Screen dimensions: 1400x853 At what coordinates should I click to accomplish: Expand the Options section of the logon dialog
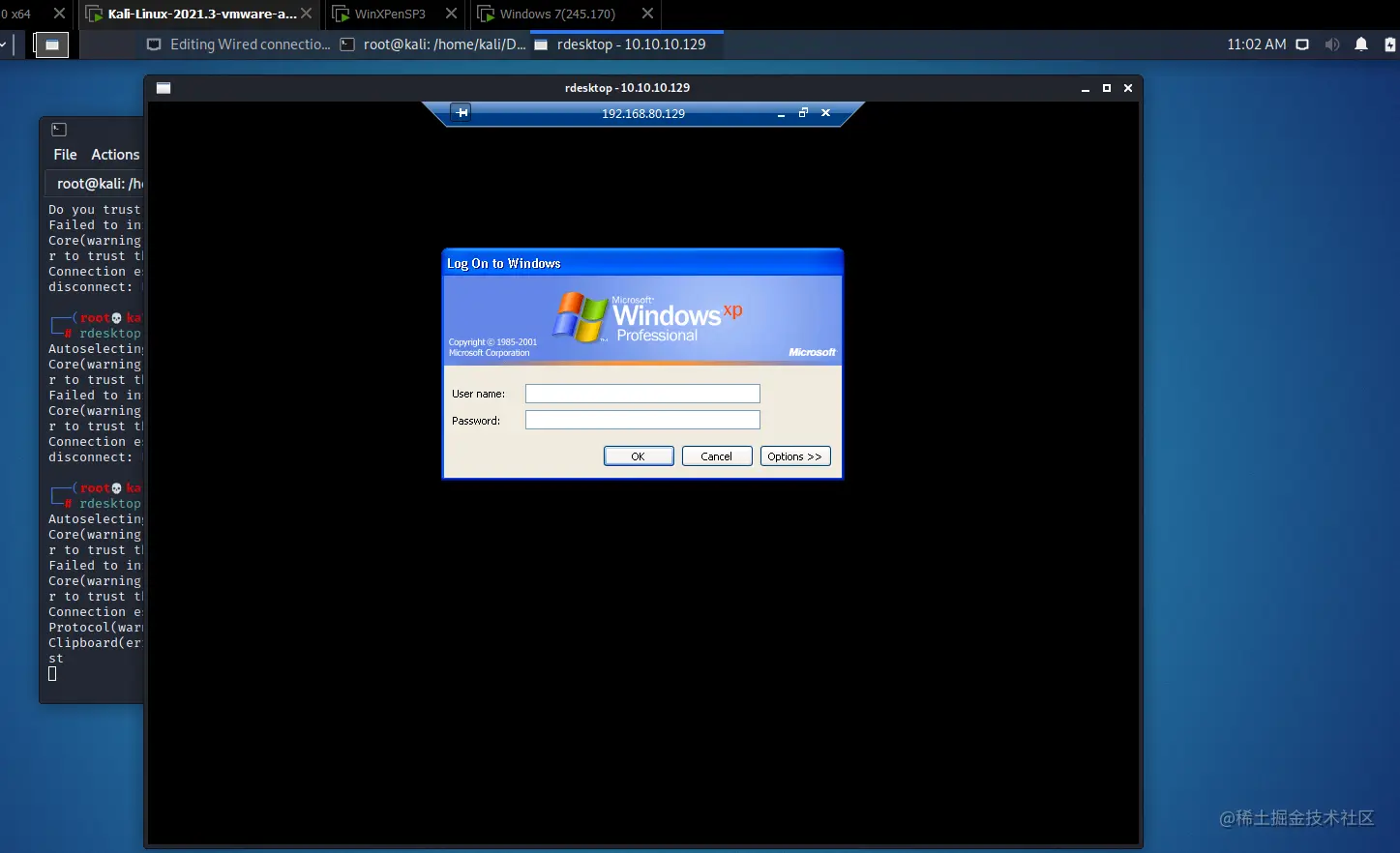coord(795,456)
